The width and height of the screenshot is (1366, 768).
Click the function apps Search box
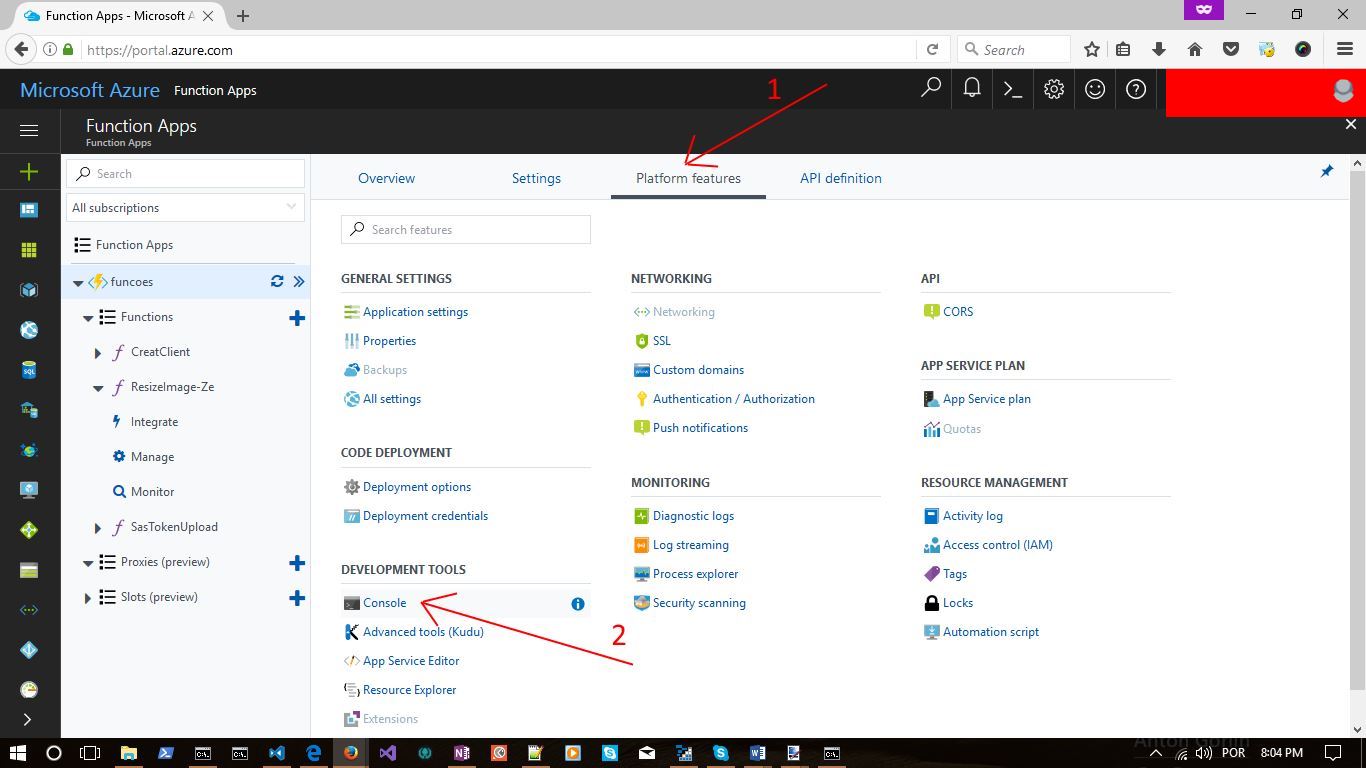[185, 173]
